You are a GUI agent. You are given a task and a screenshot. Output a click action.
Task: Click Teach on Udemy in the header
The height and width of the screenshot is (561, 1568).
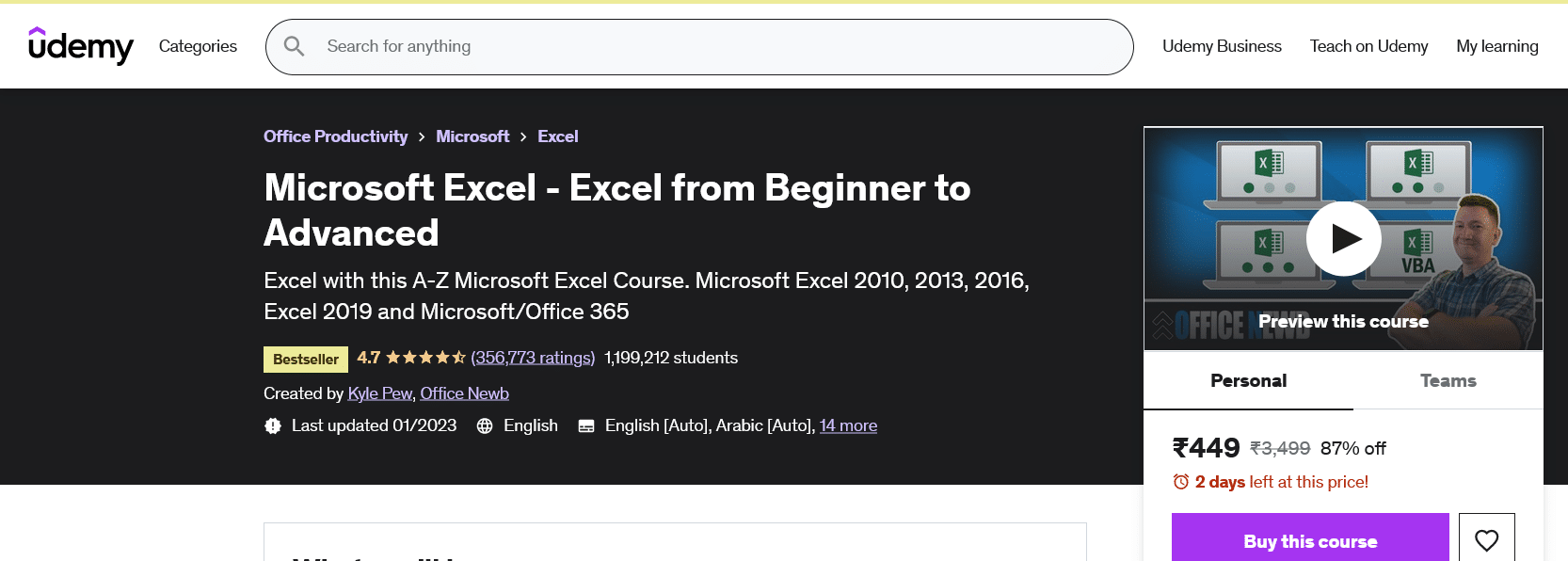(x=1368, y=45)
